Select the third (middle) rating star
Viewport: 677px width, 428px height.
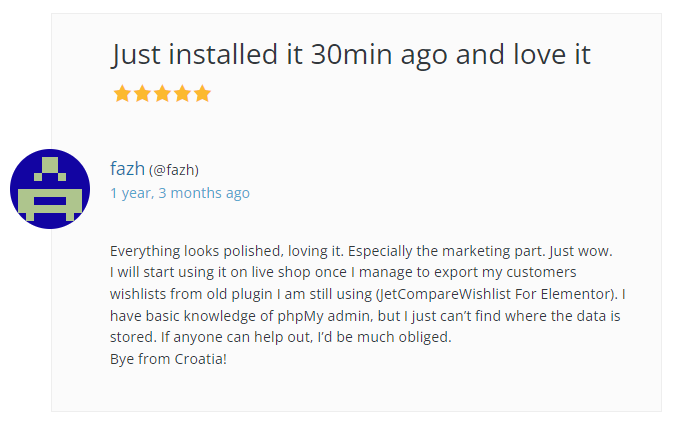162,94
